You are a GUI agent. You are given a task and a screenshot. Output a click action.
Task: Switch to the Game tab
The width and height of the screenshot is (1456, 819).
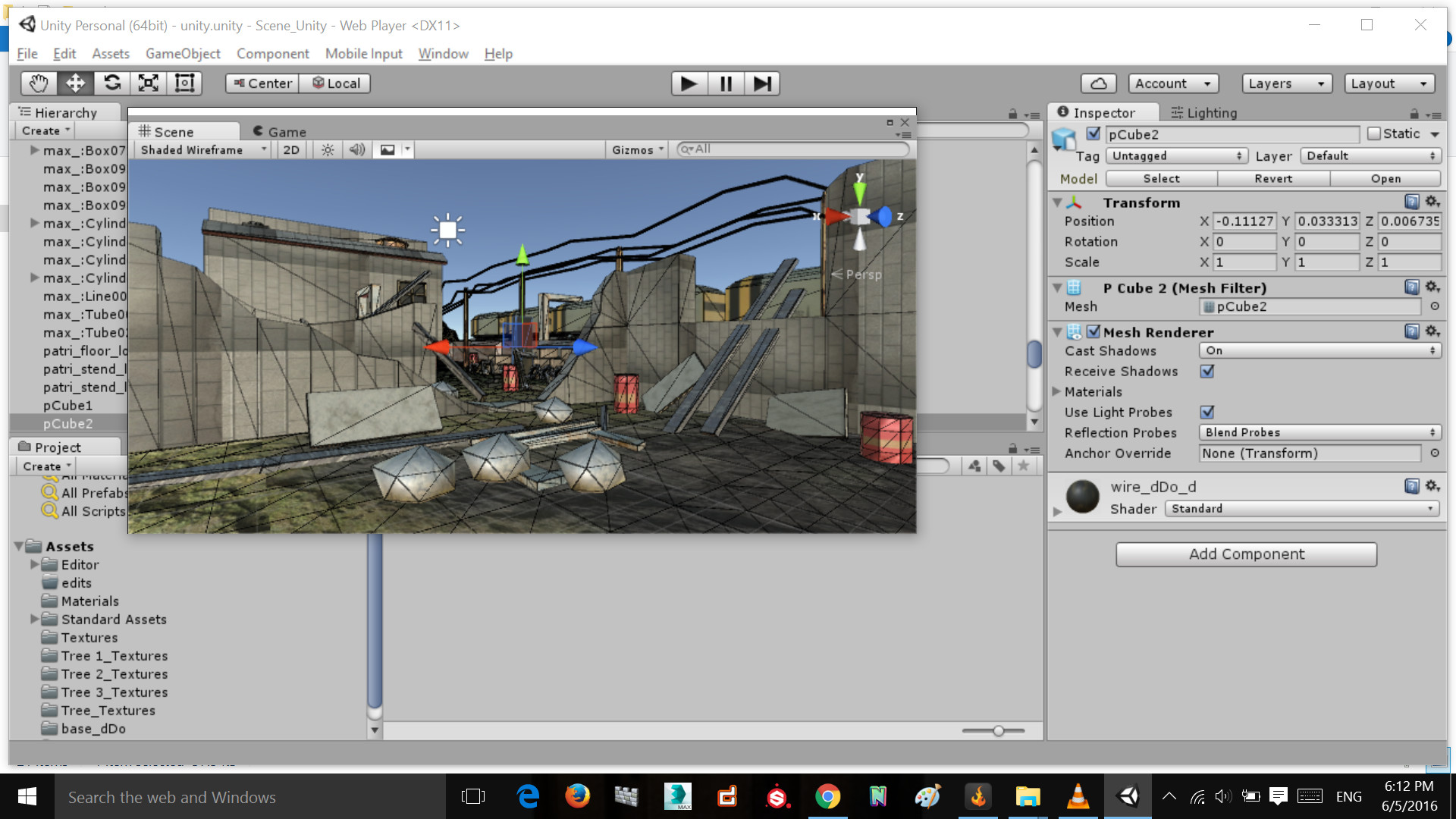pyautogui.click(x=280, y=132)
